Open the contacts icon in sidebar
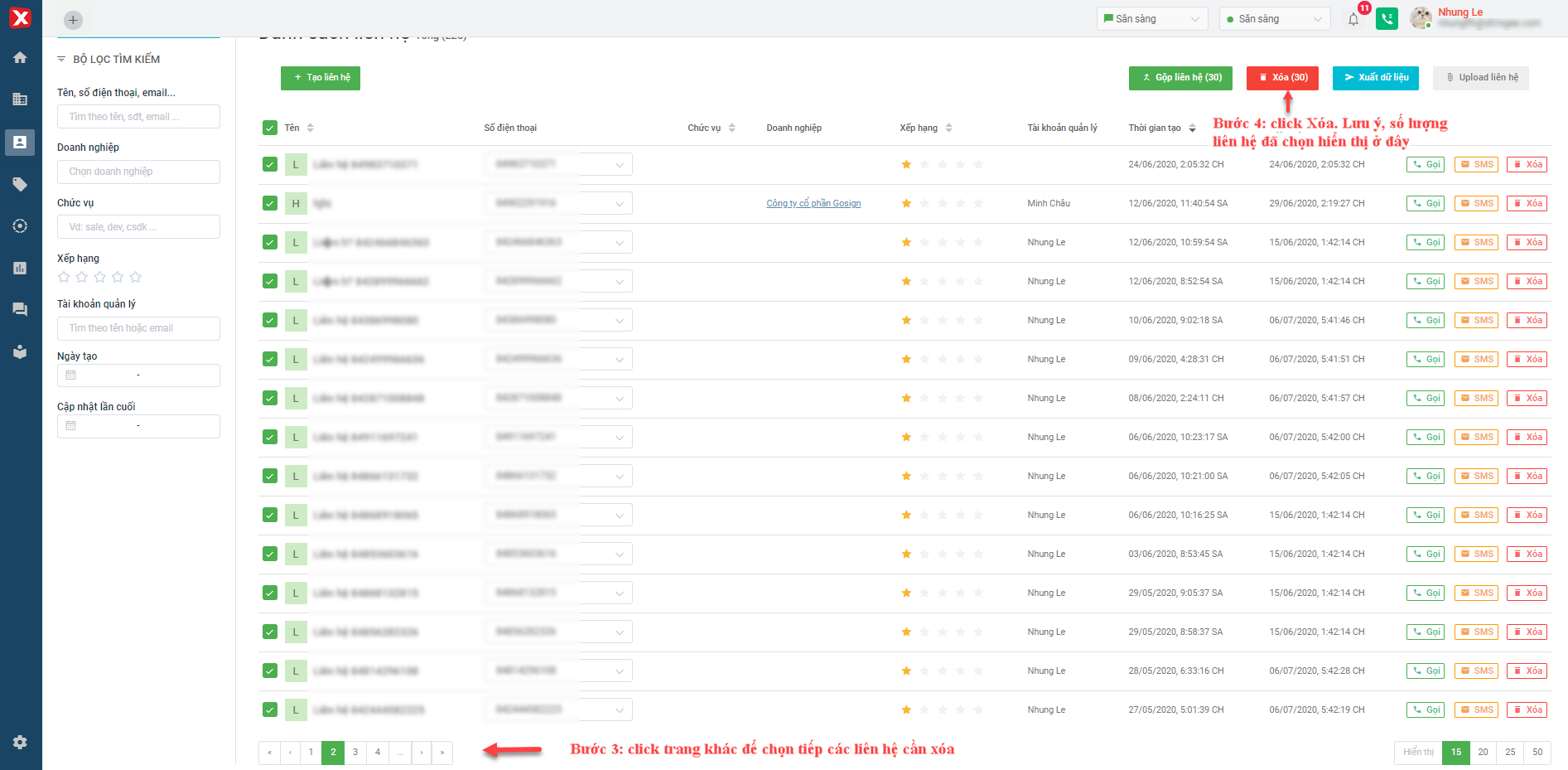The width and height of the screenshot is (1568, 770). (x=20, y=143)
